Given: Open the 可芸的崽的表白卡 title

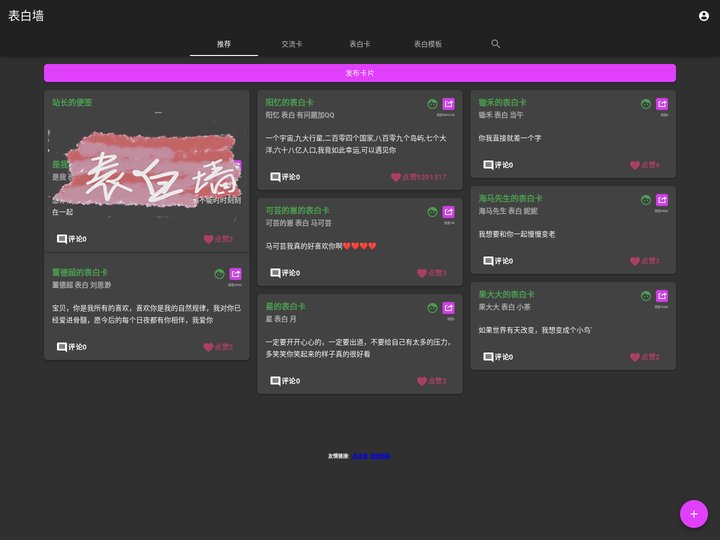Looking at the screenshot, I should point(297,210).
